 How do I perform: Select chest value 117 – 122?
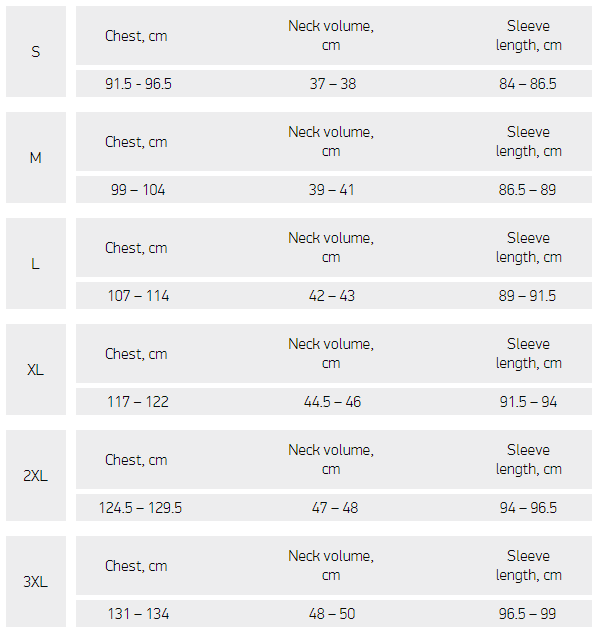[x=138, y=402]
